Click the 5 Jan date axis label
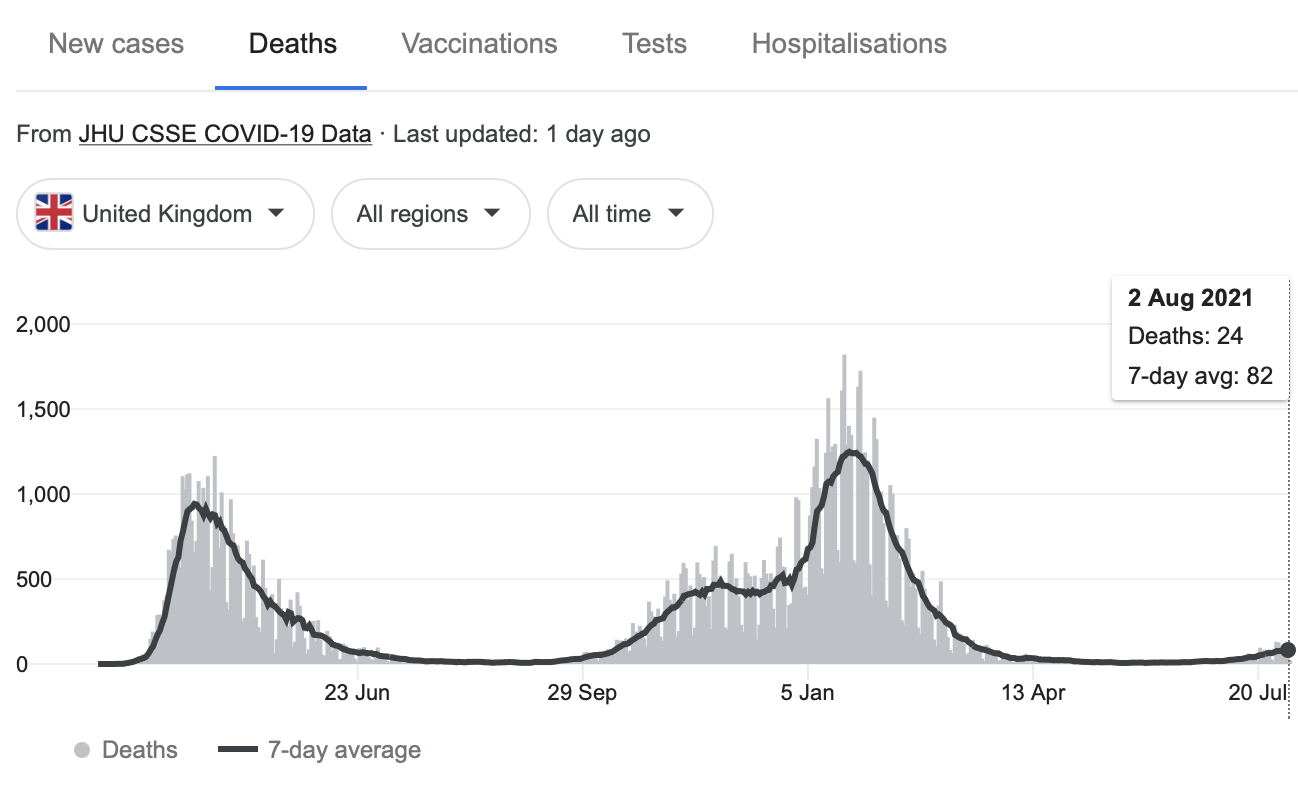This screenshot has height=788, width=1298. tap(807, 693)
